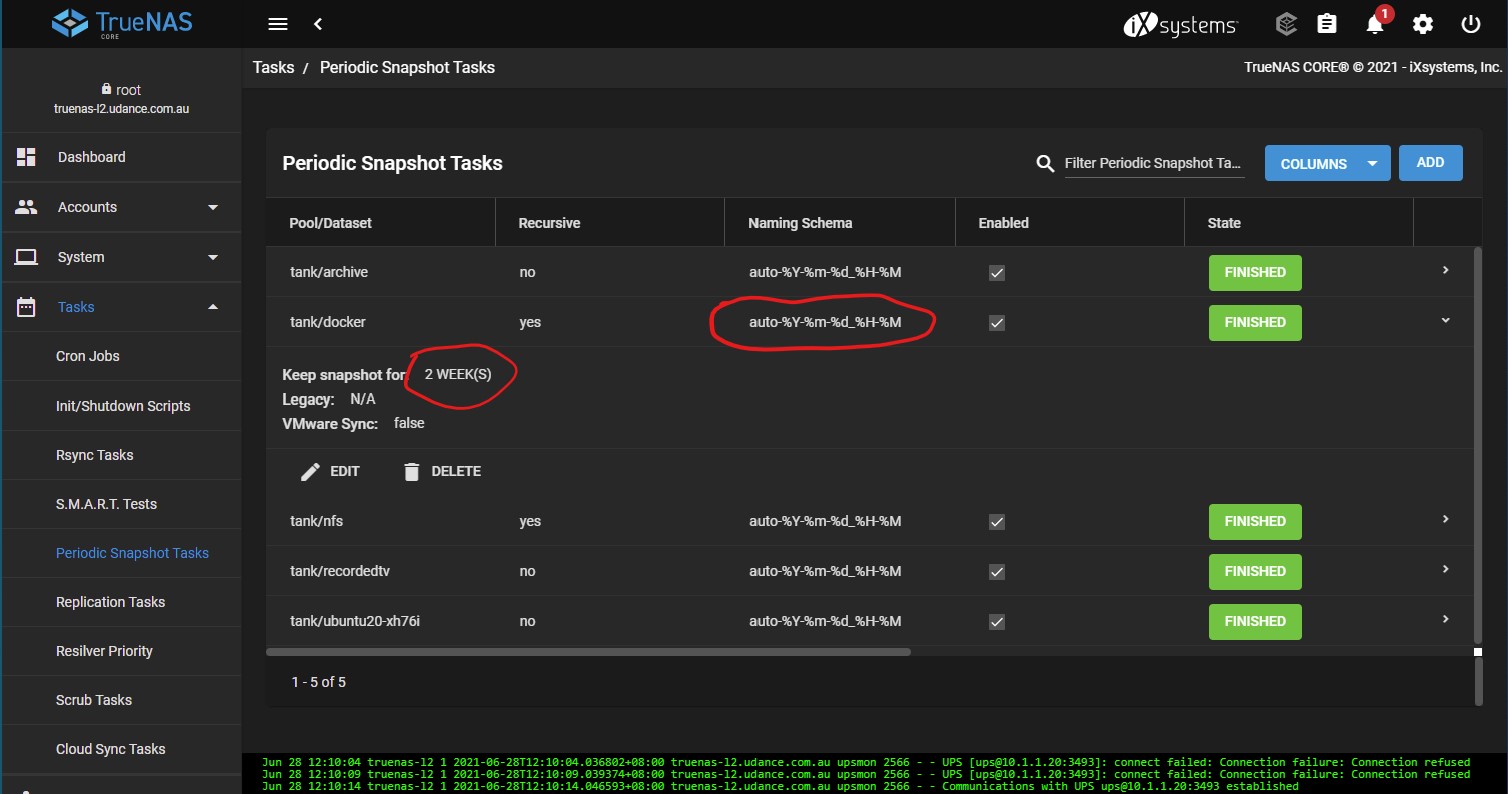Click the Accounts people icon

26,207
